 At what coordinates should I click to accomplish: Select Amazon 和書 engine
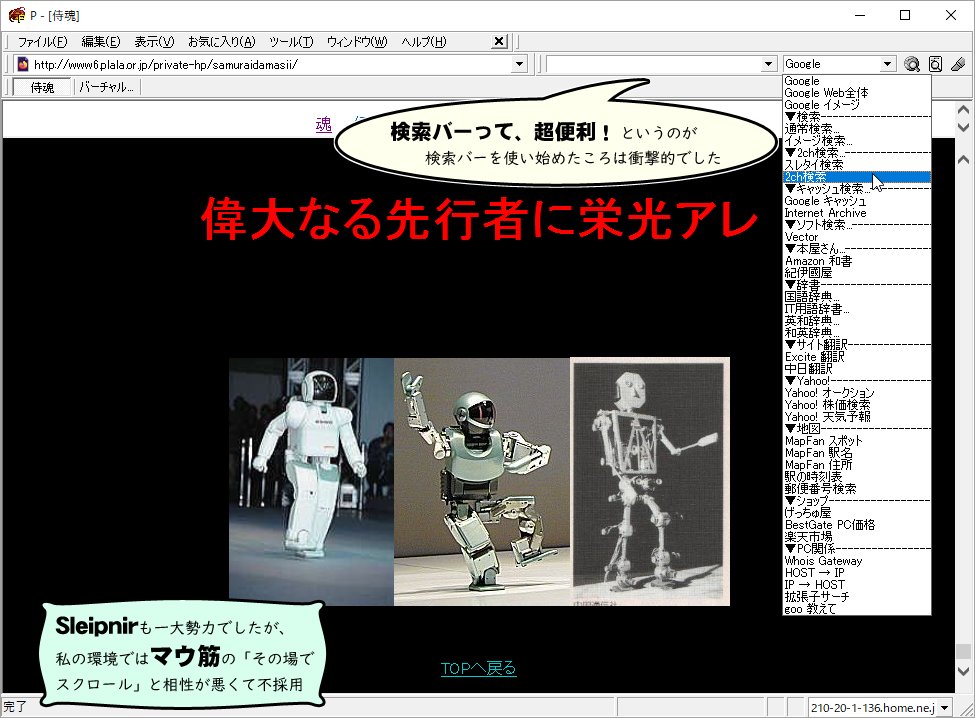[857, 261]
